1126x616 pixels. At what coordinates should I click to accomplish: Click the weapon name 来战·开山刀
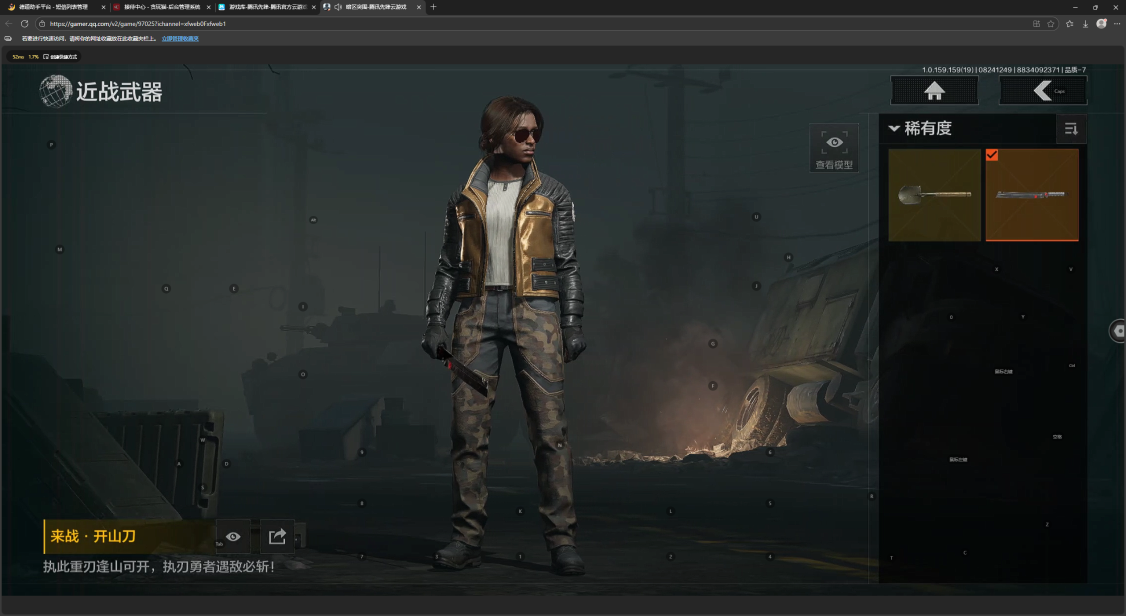[93, 536]
